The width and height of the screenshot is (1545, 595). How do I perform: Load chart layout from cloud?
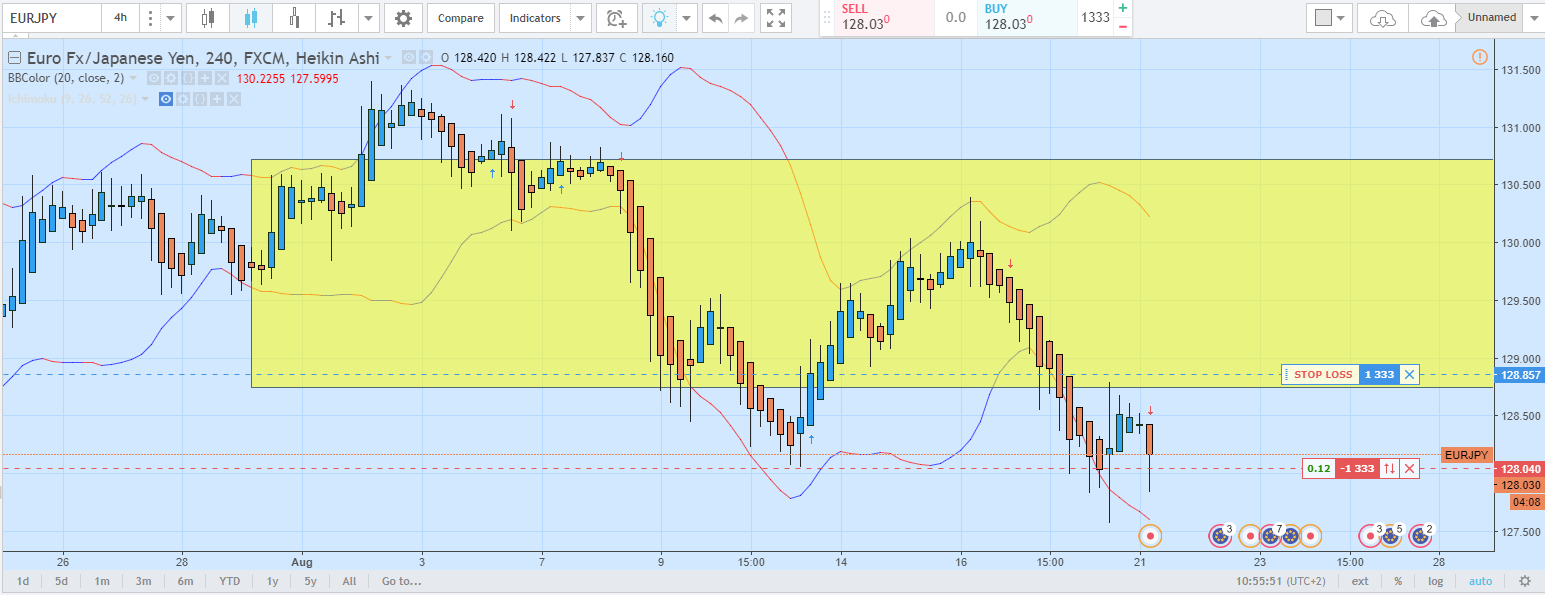[x=1382, y=18]
